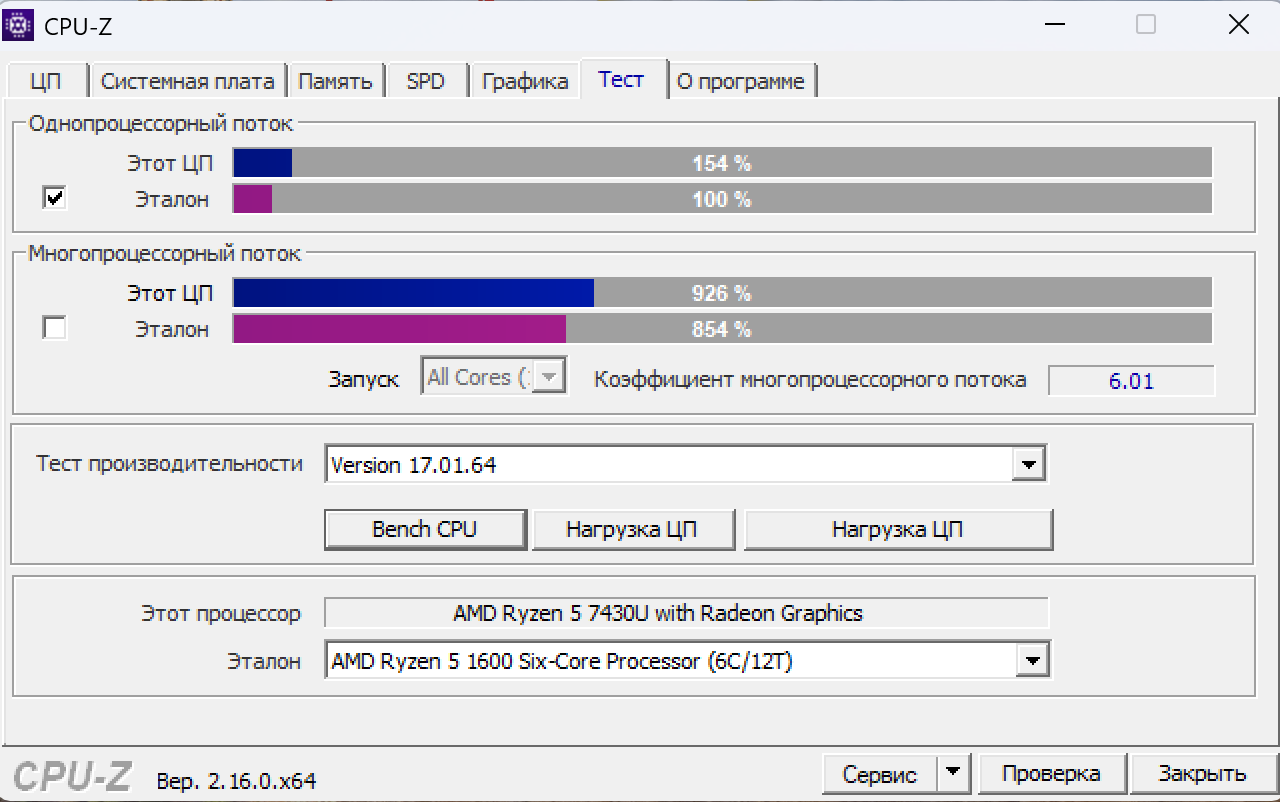Click the single-thread Эталон 100 % bar
This screenshot has width=1280, height=802.
click(722, 198)
